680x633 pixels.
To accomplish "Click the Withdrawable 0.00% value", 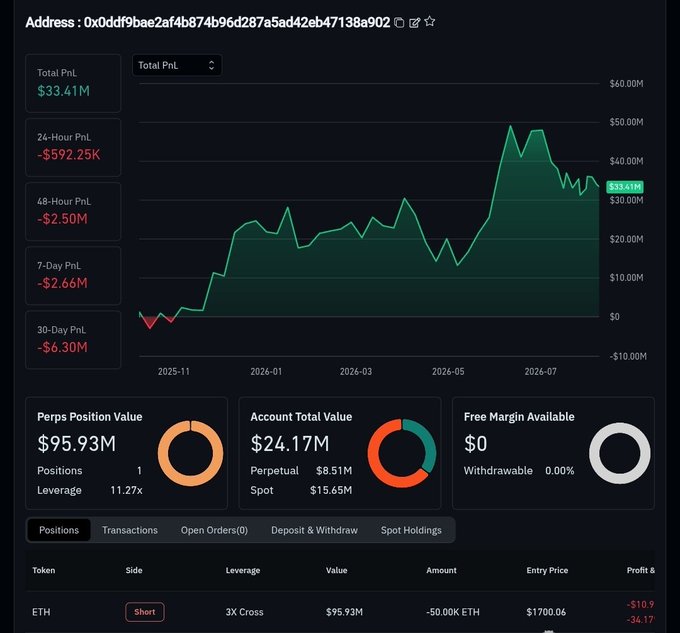I will tap(559, 470).
